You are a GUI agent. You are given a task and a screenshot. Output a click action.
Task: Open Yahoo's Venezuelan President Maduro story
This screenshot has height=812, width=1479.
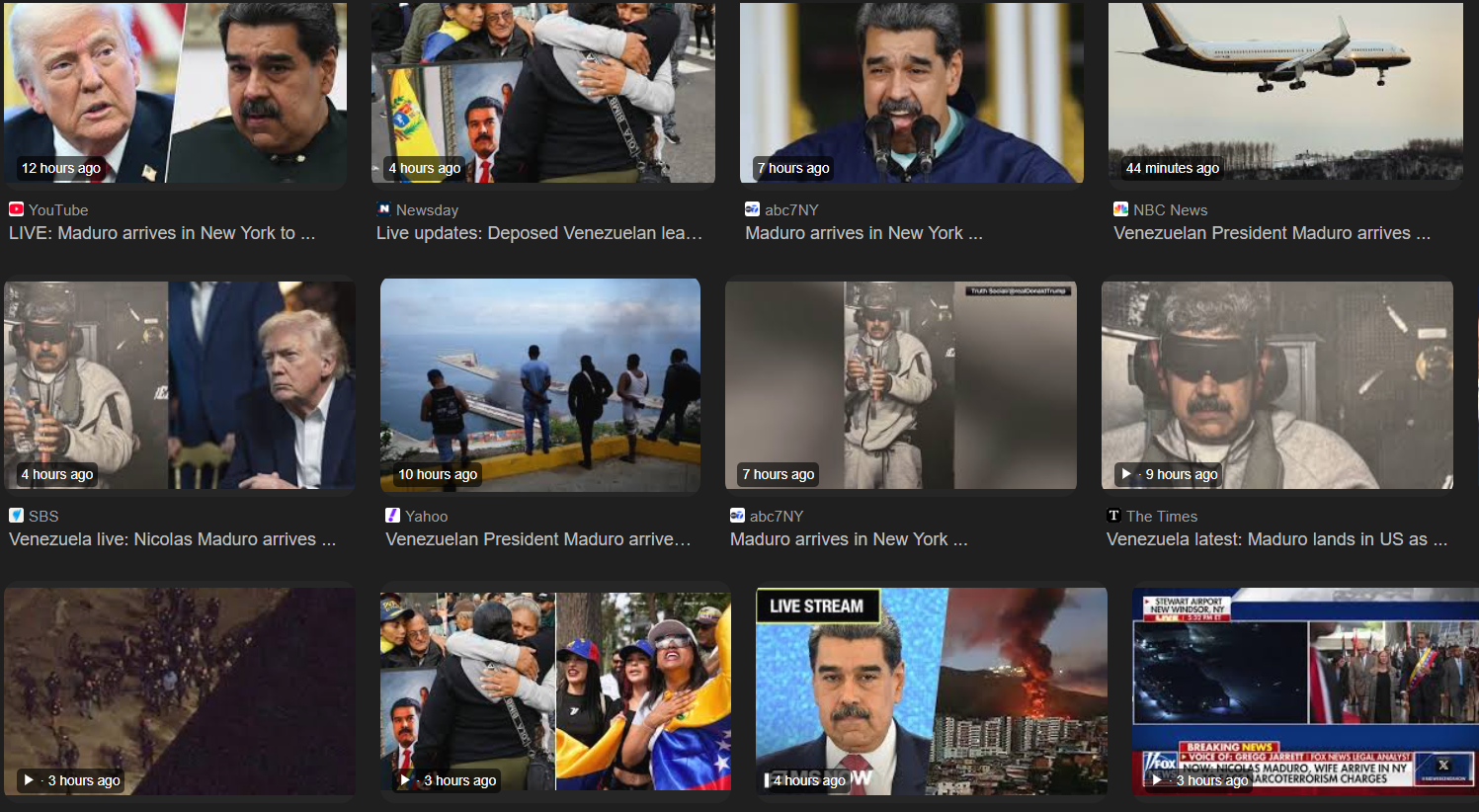tap(538, 539)
